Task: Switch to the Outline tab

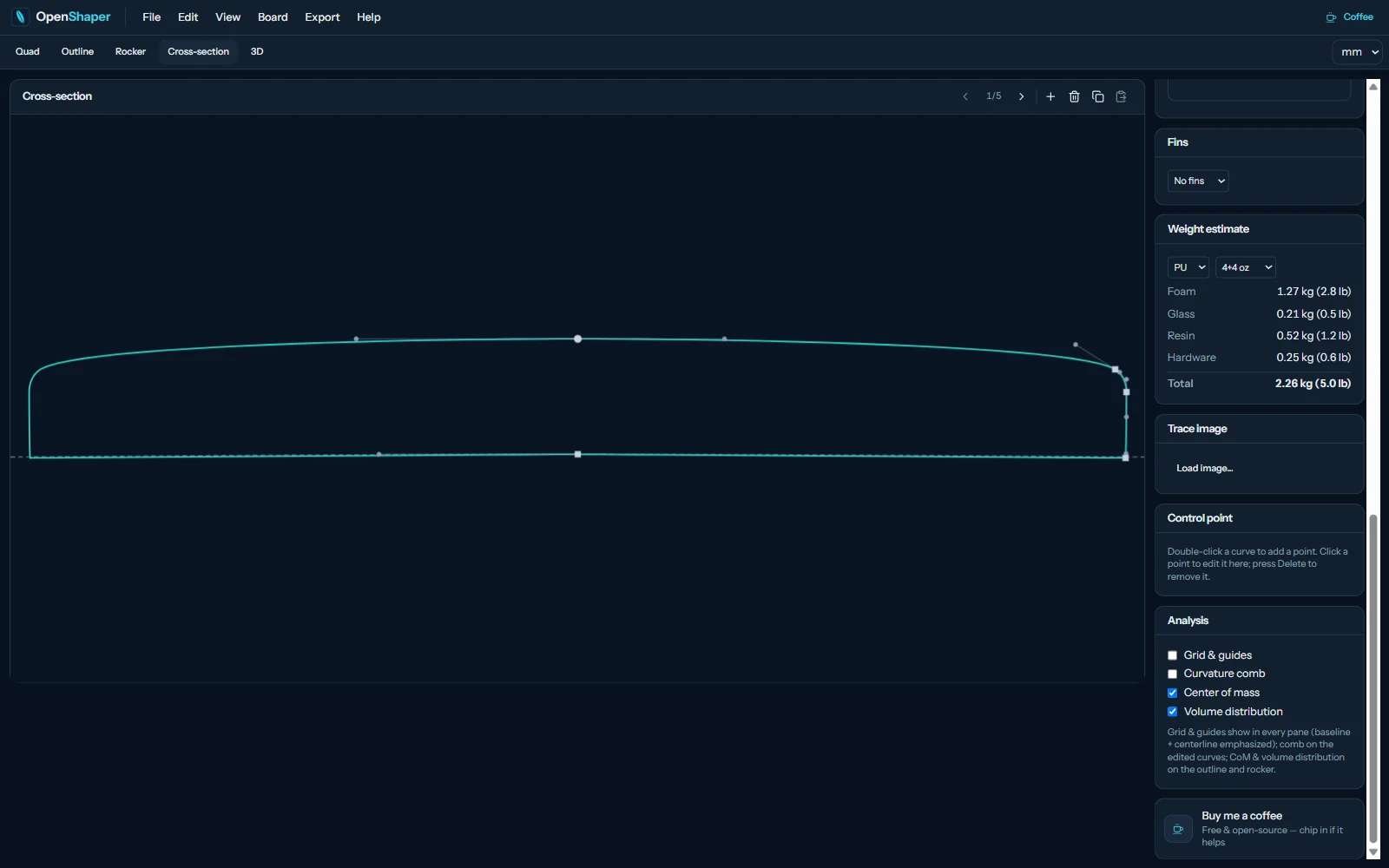Action: click(x=77, y=52)
